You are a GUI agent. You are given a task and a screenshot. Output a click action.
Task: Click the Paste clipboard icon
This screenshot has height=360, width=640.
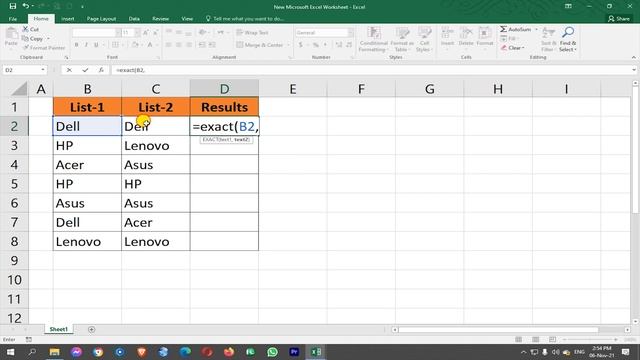11,34
